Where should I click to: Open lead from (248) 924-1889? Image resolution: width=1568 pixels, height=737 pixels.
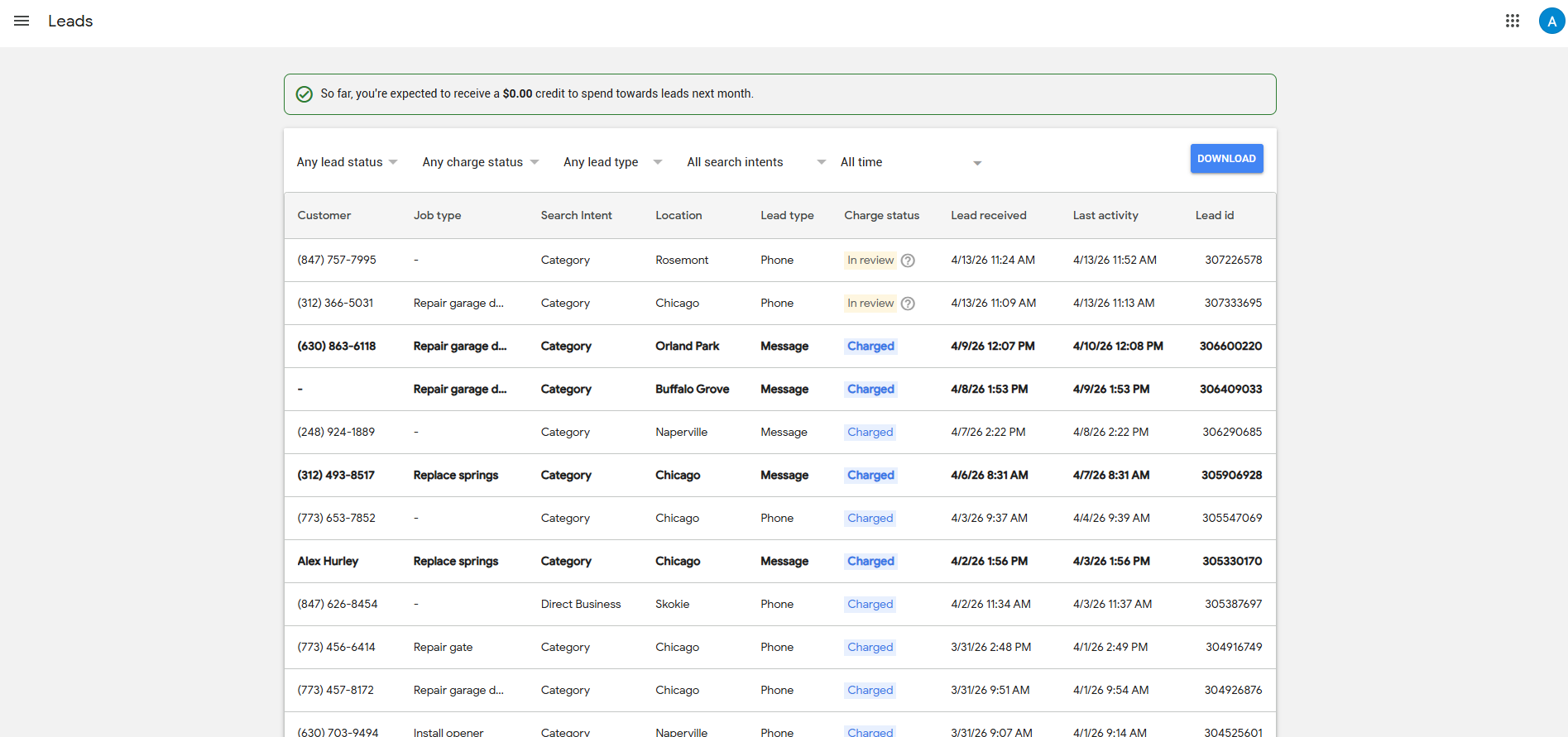(x=779, y=432)
